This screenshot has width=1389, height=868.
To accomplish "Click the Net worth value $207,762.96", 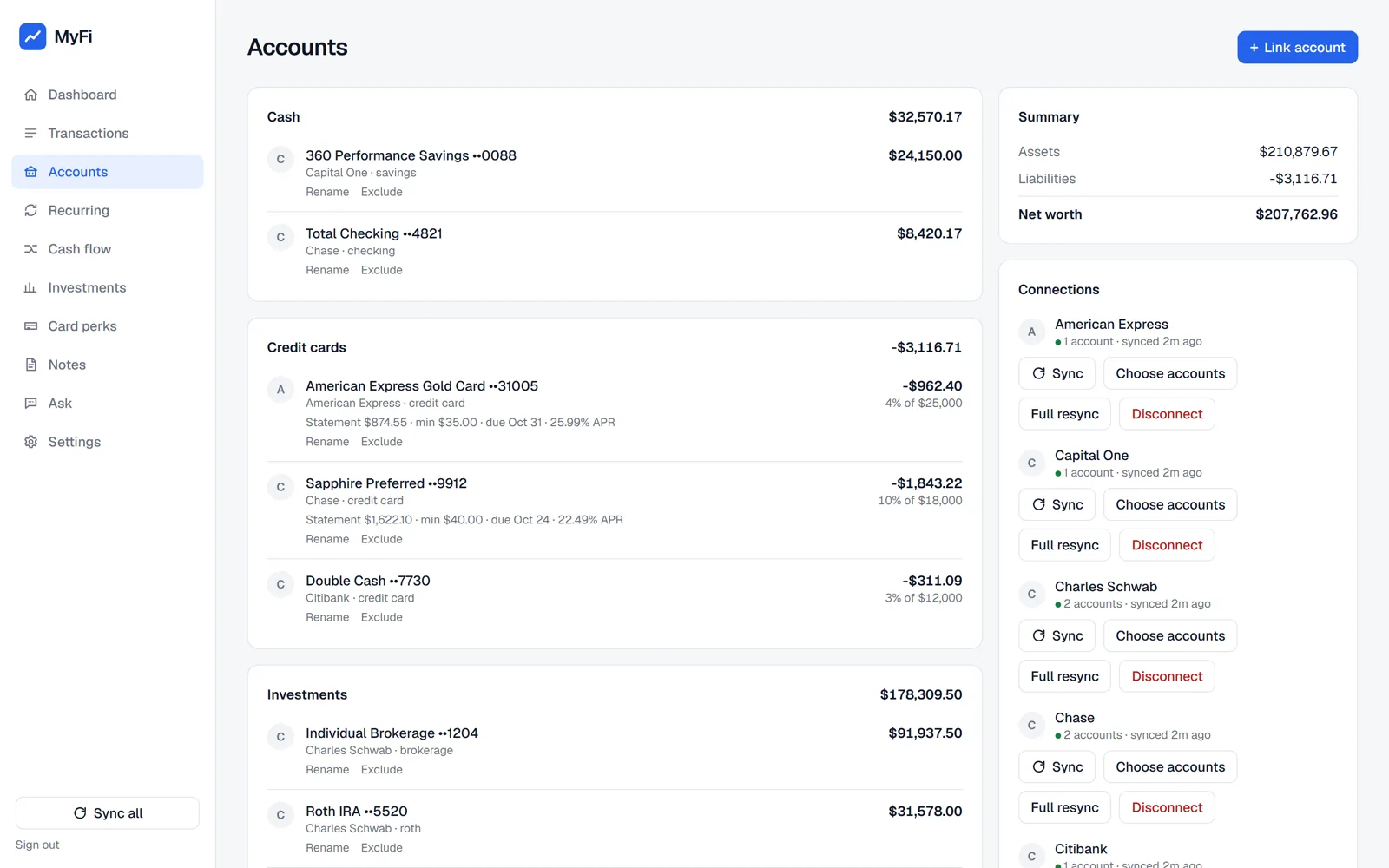I will 1296,214.
